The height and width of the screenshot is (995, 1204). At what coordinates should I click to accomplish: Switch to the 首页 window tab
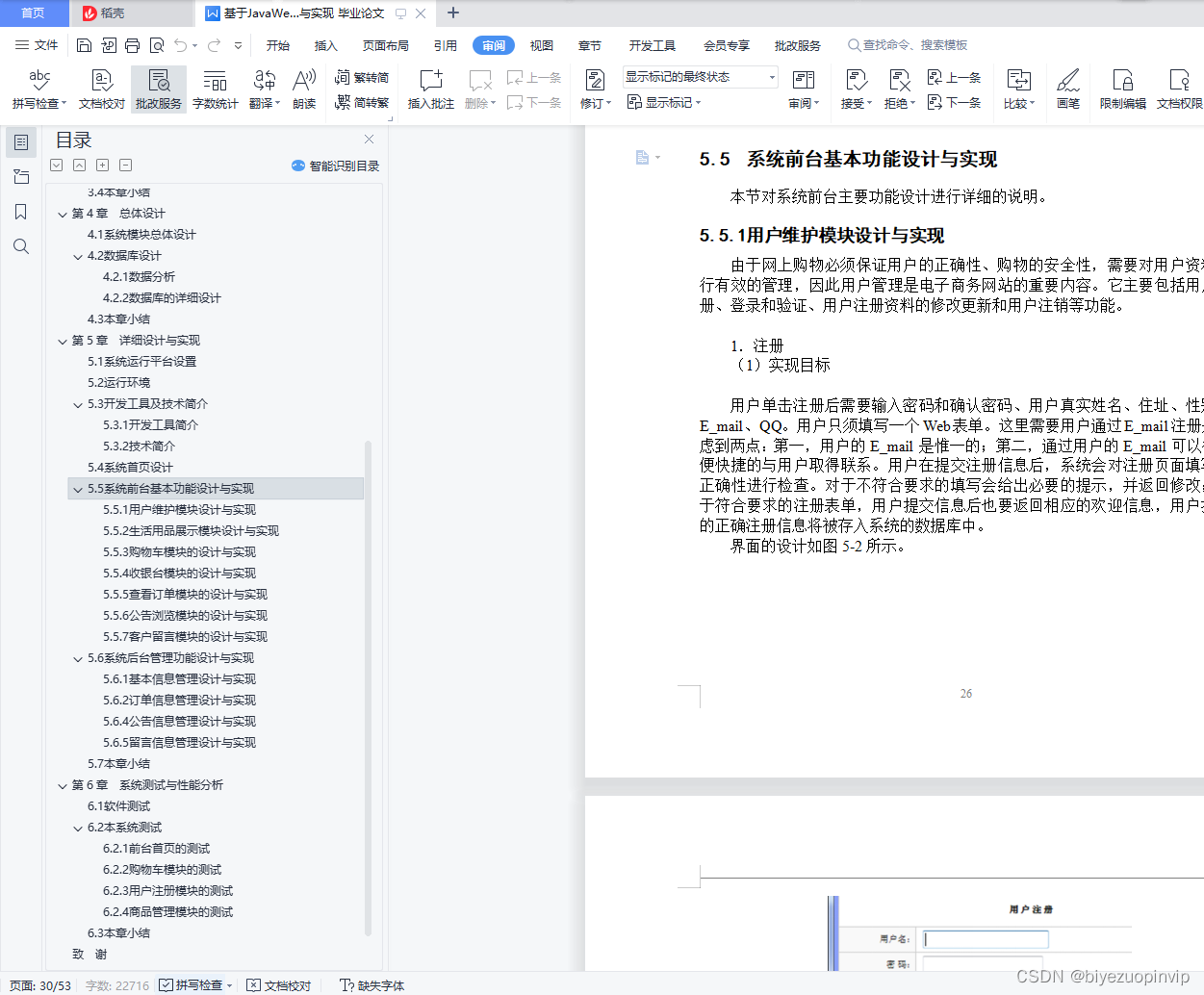(x=33, y=13)
